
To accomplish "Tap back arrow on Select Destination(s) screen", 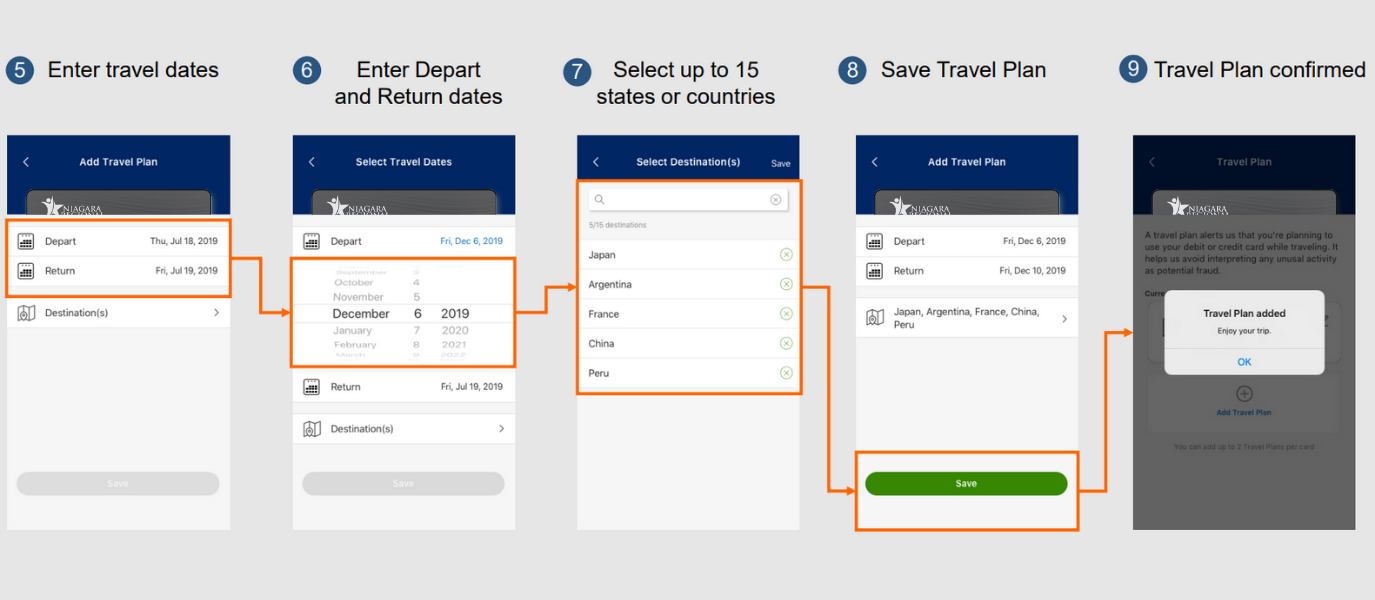I will coord(596,162).
